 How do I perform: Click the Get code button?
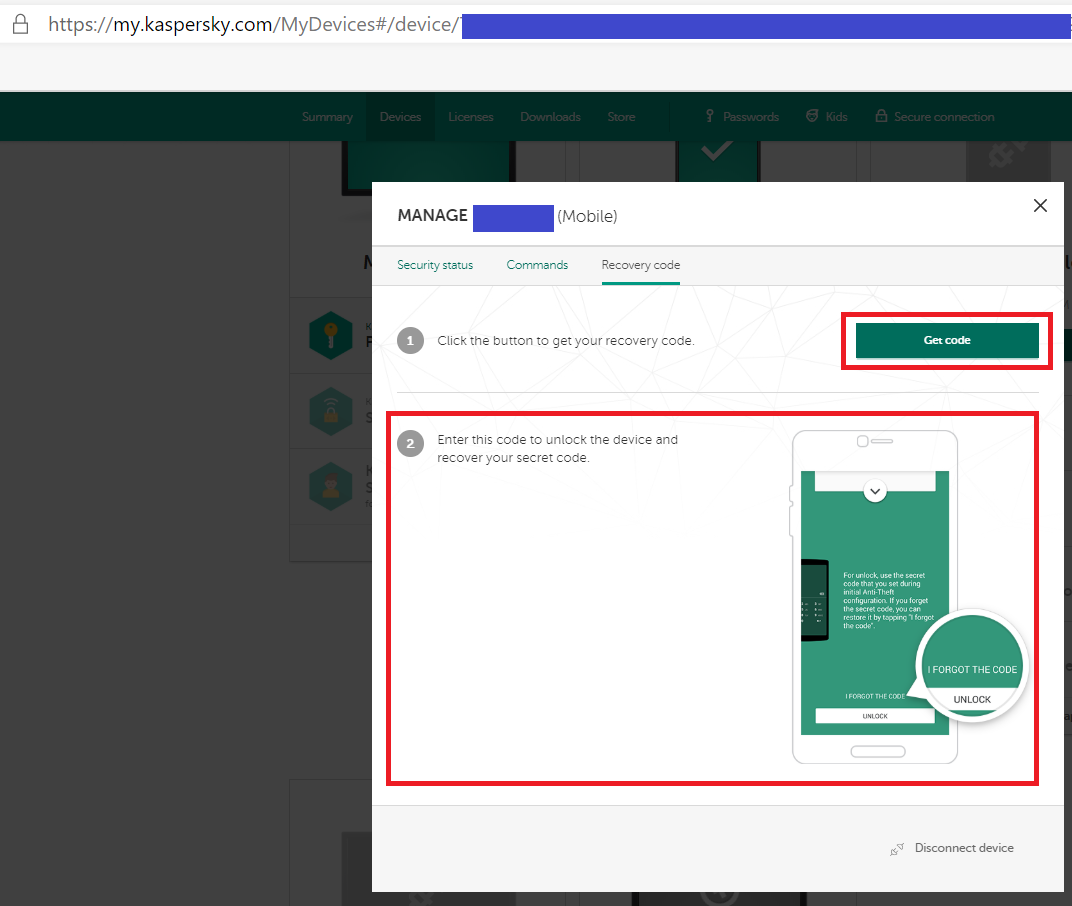point(947,341)
